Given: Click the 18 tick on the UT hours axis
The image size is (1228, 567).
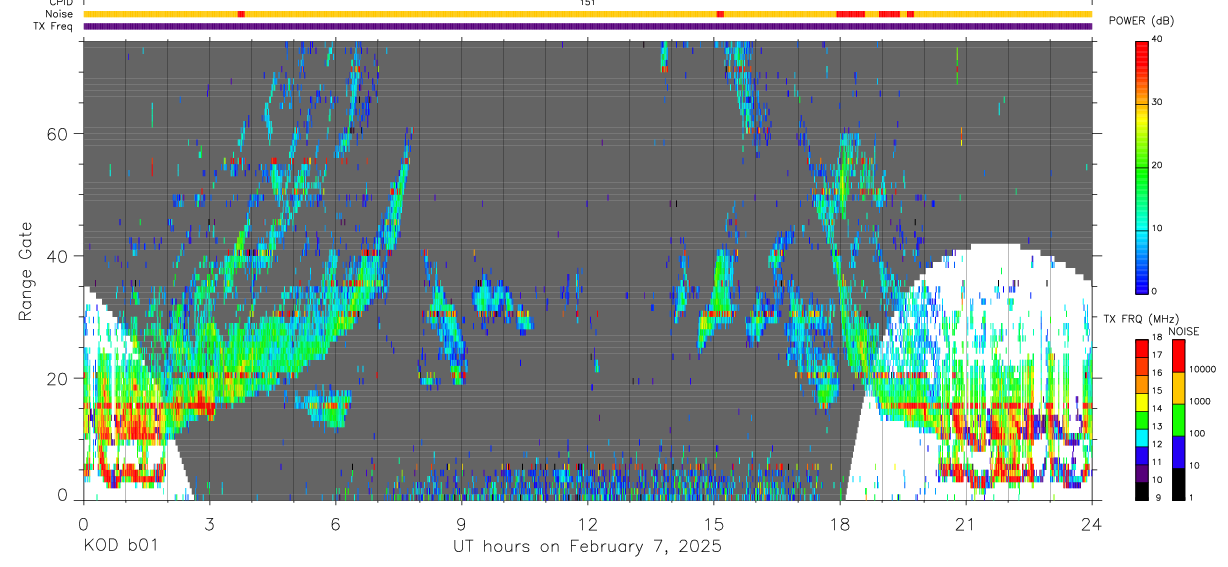Looking at the screenshot, I should tap(840, 523).
